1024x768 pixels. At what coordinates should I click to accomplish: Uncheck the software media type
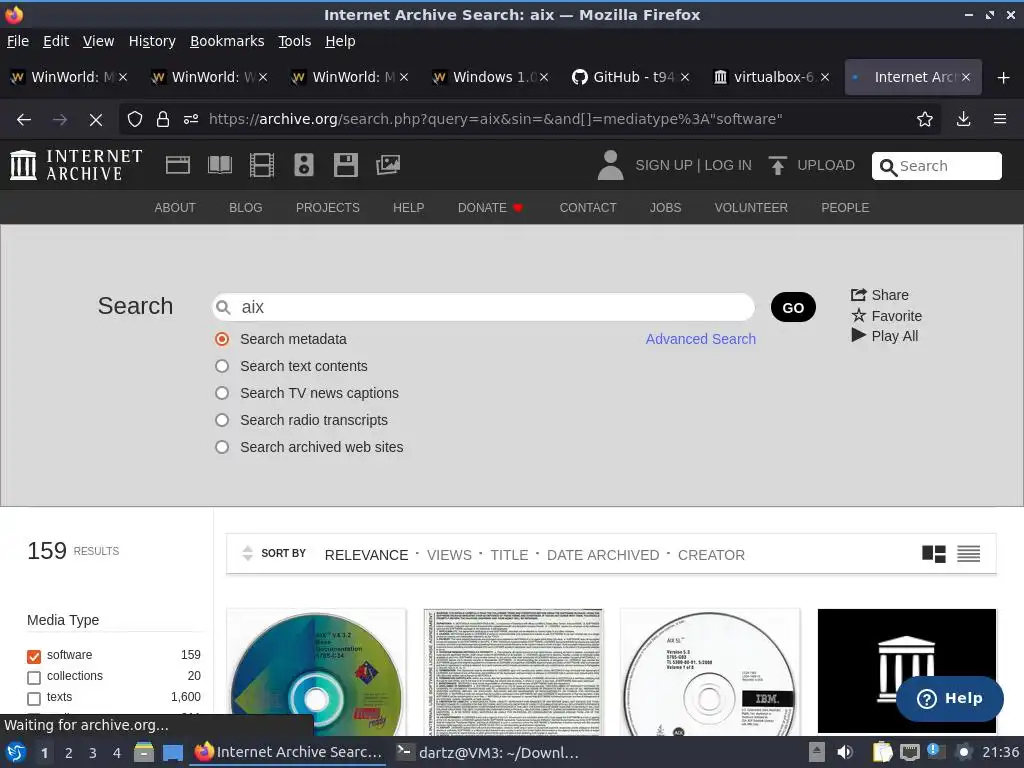click(34, 656)
